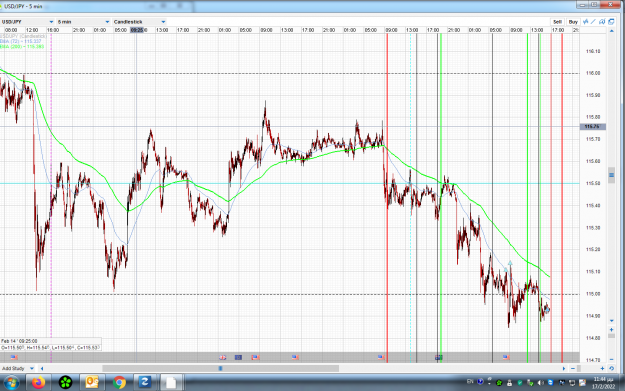
Task: Open Outlook from the taskbar
Action: tap(92, 383)
